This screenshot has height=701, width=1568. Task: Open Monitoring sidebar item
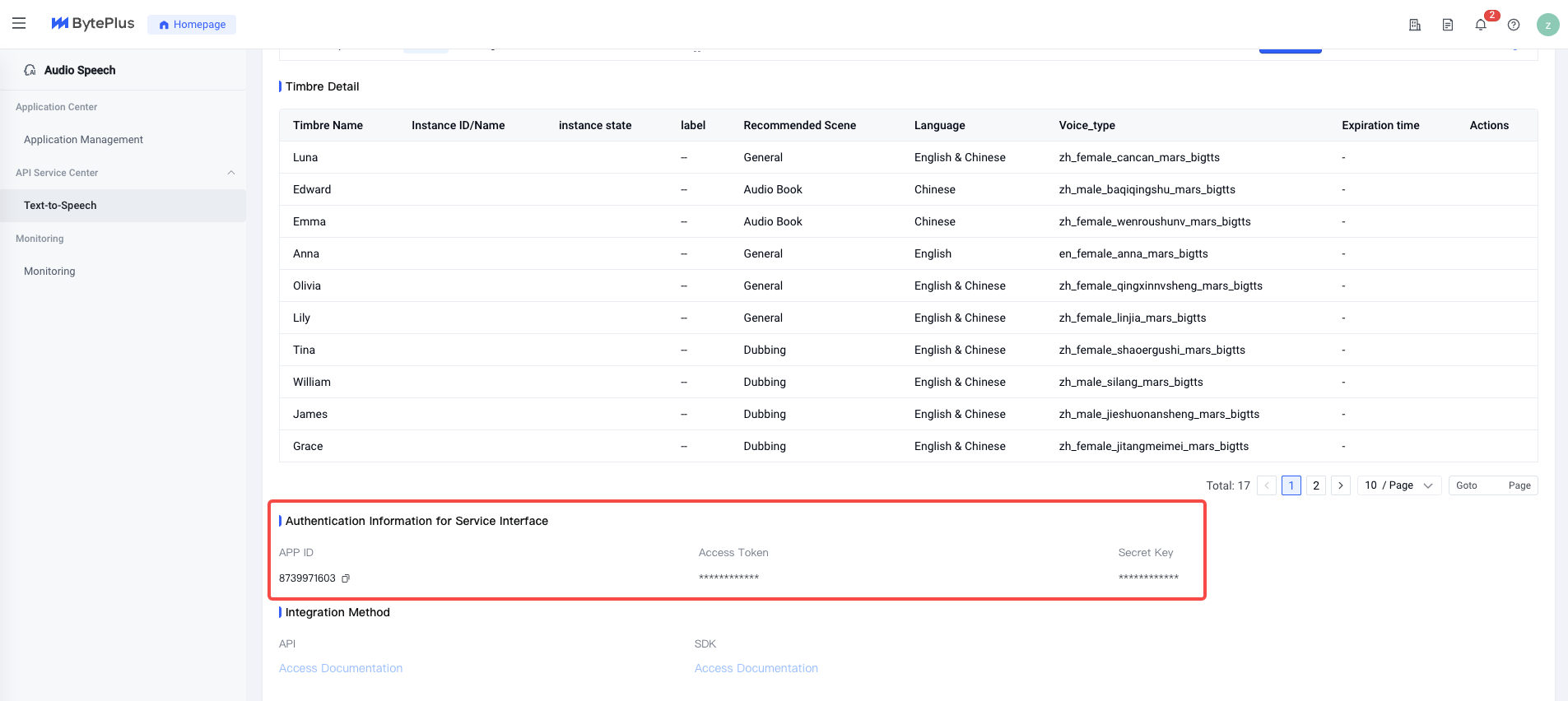49,272
